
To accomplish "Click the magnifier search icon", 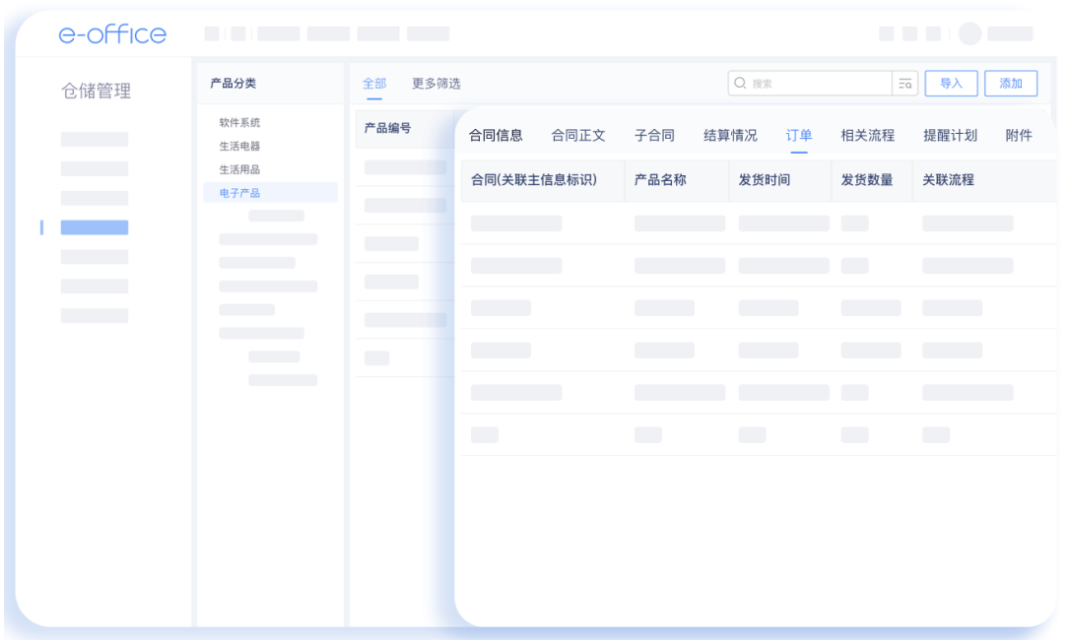I will (740, 84).
